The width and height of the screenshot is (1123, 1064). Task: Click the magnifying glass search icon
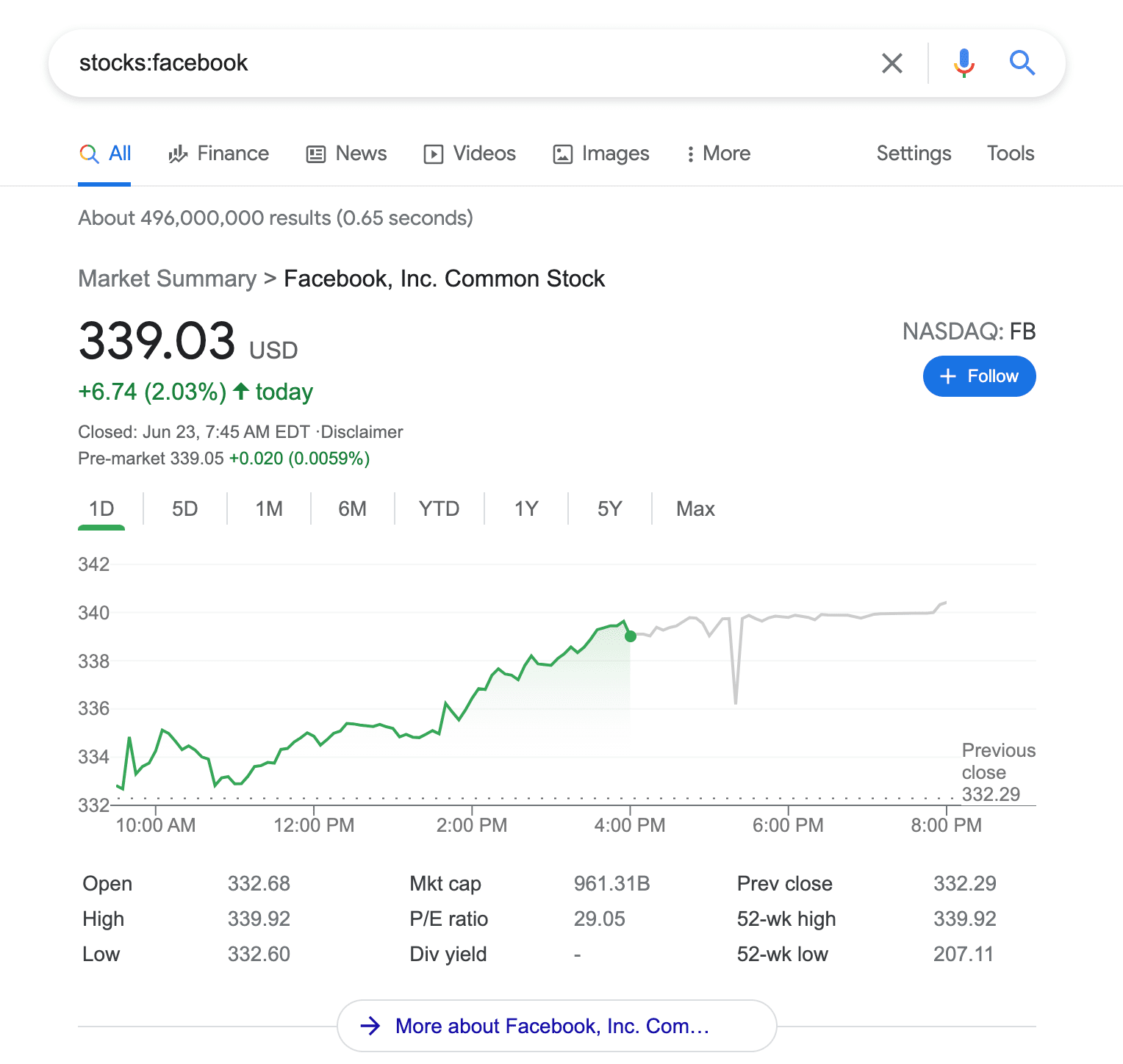pos(1022,63)
